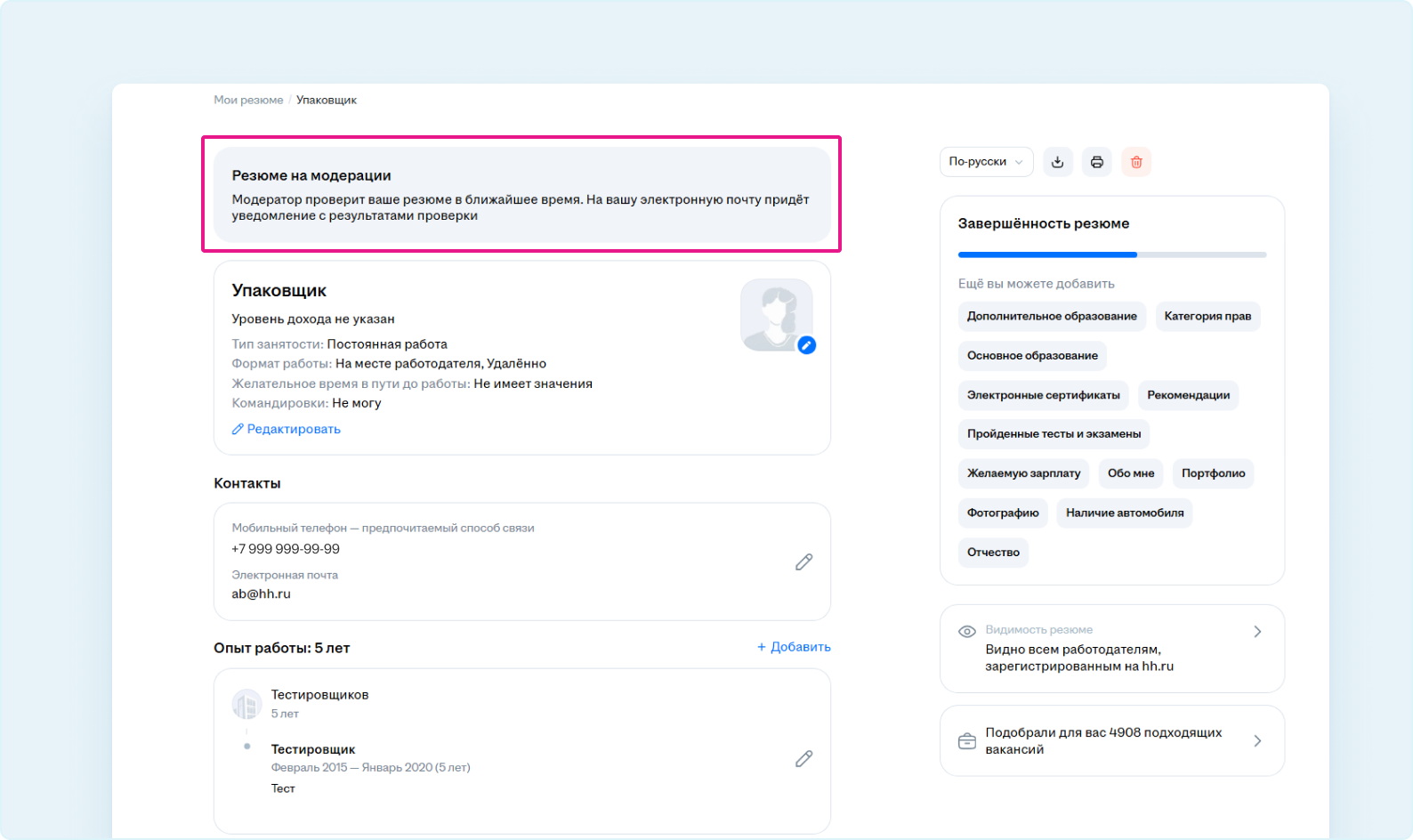Click the Электронные сертификаты chip

pos(1043,395)
